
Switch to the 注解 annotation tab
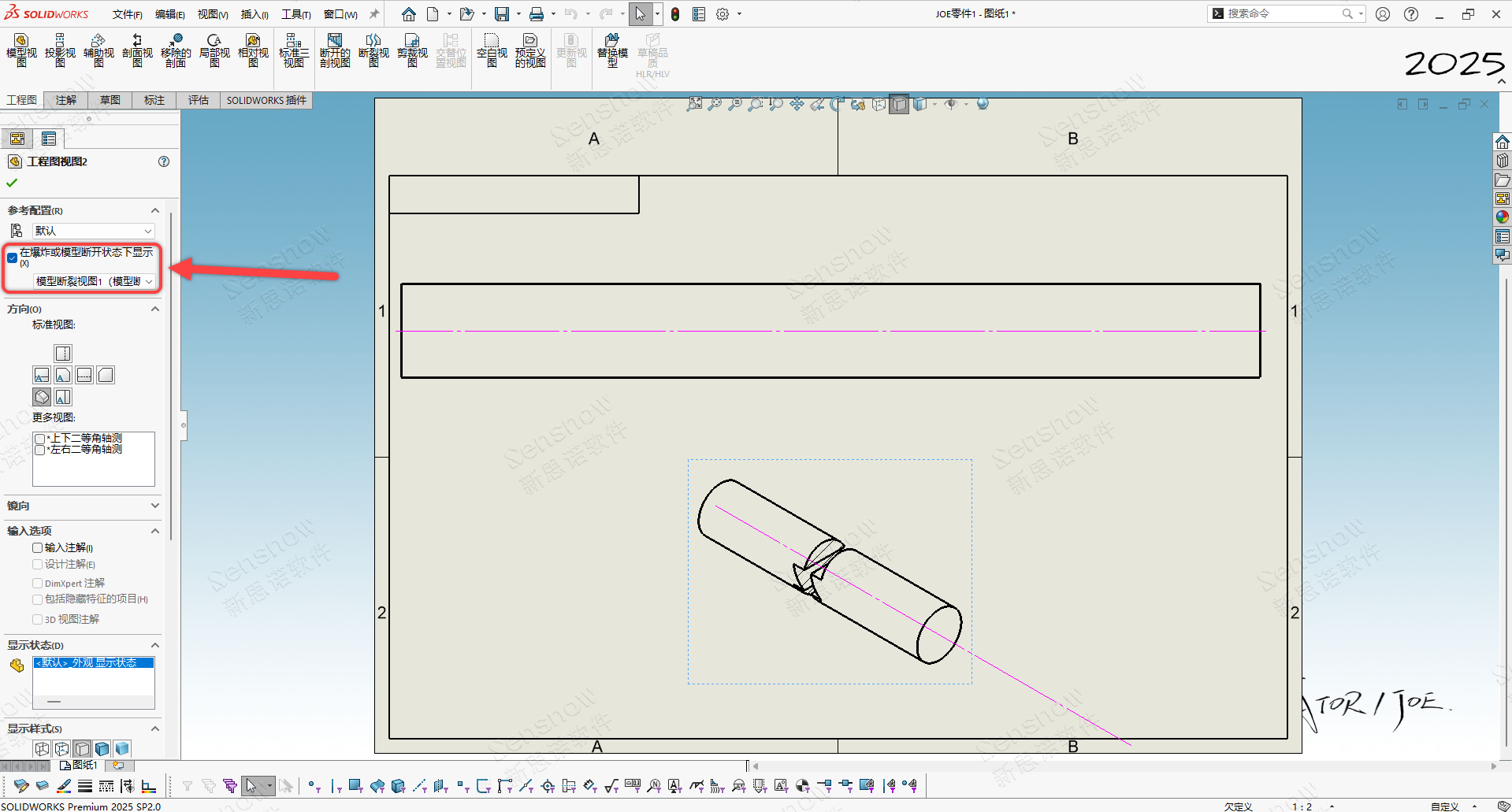click(66, 100)
